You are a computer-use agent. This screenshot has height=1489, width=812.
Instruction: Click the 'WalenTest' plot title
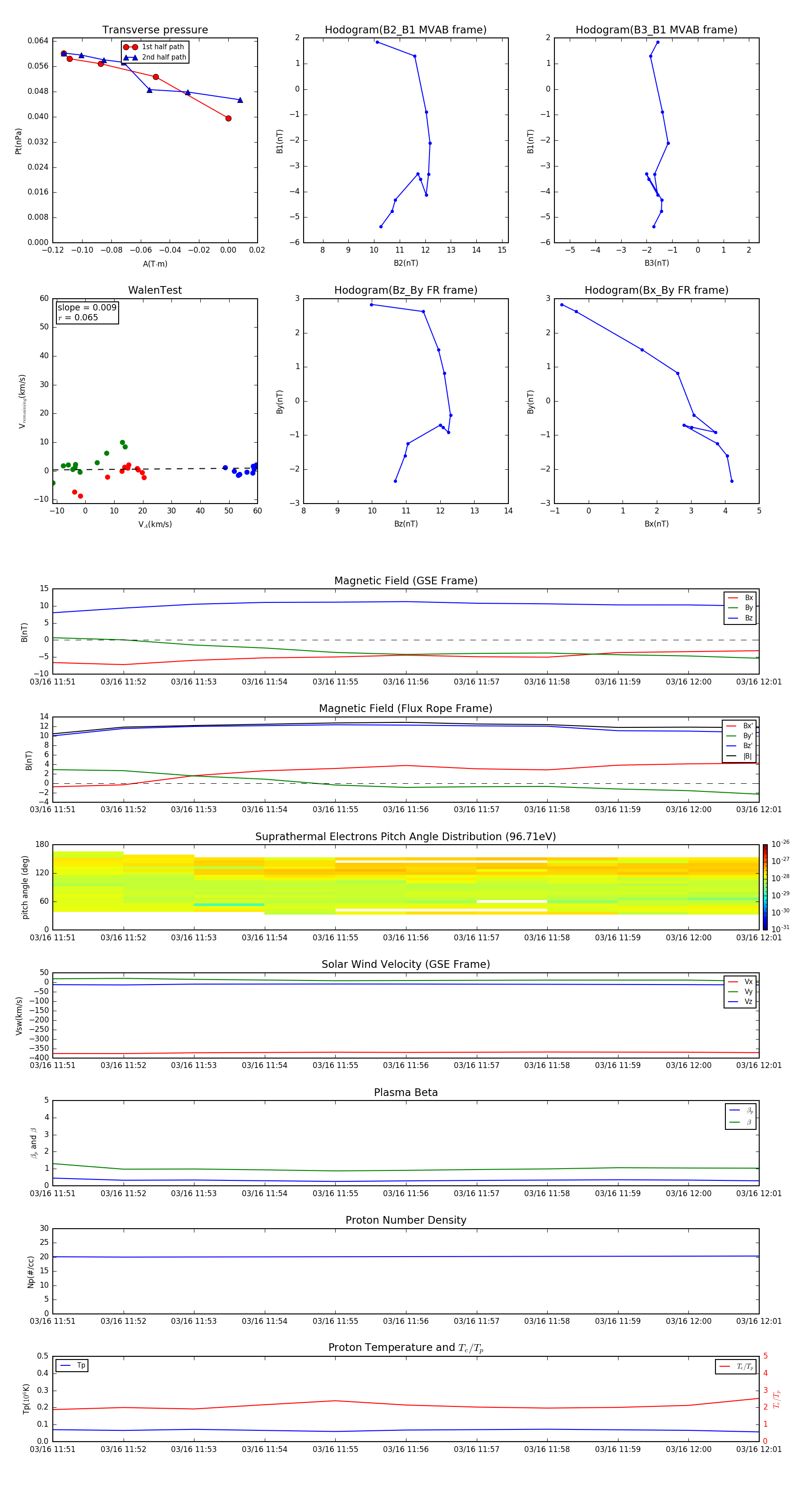[x=155, y=290]
